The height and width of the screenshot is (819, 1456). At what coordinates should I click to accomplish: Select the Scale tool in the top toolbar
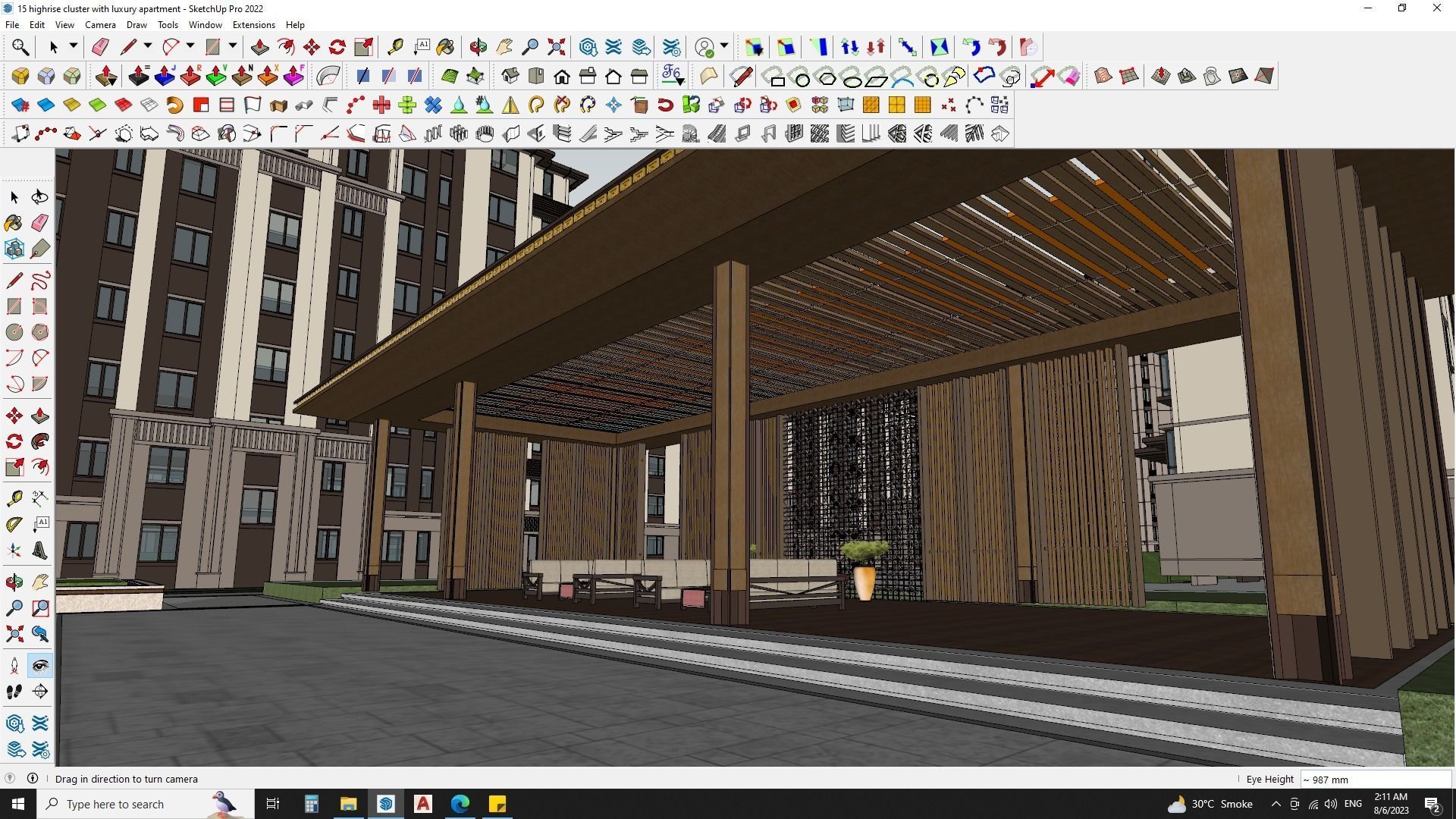tap(363, 47)
